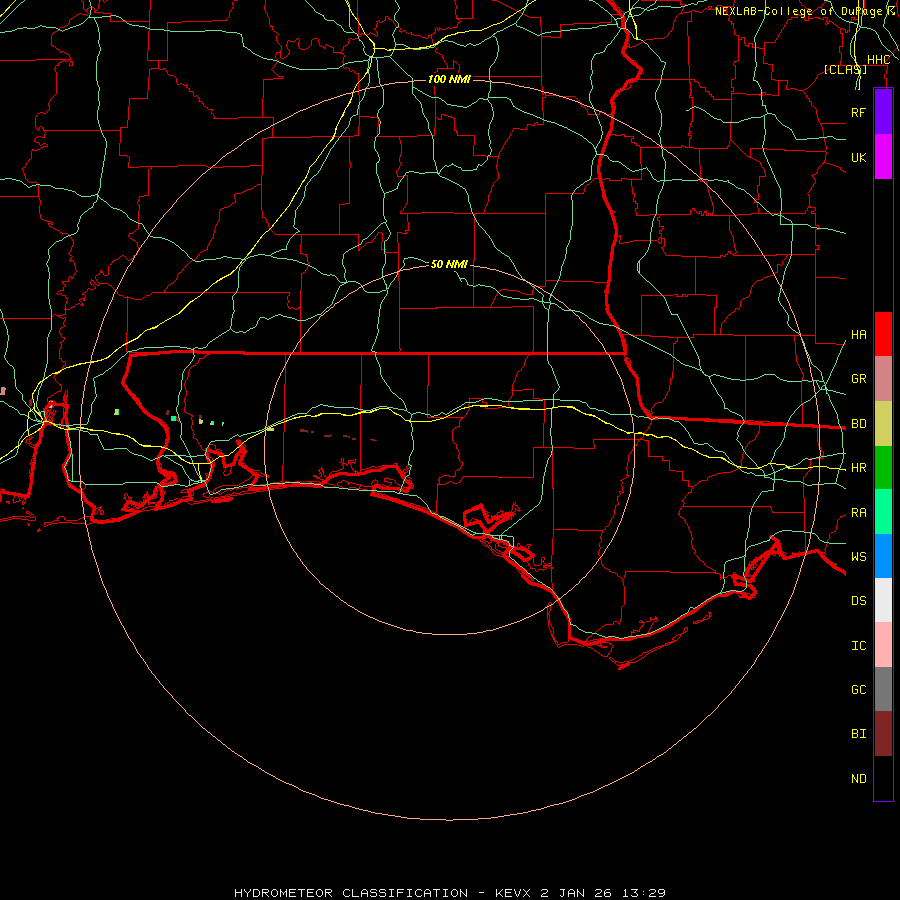Click the Hydrometeor Classification KEVX title text

449,893
